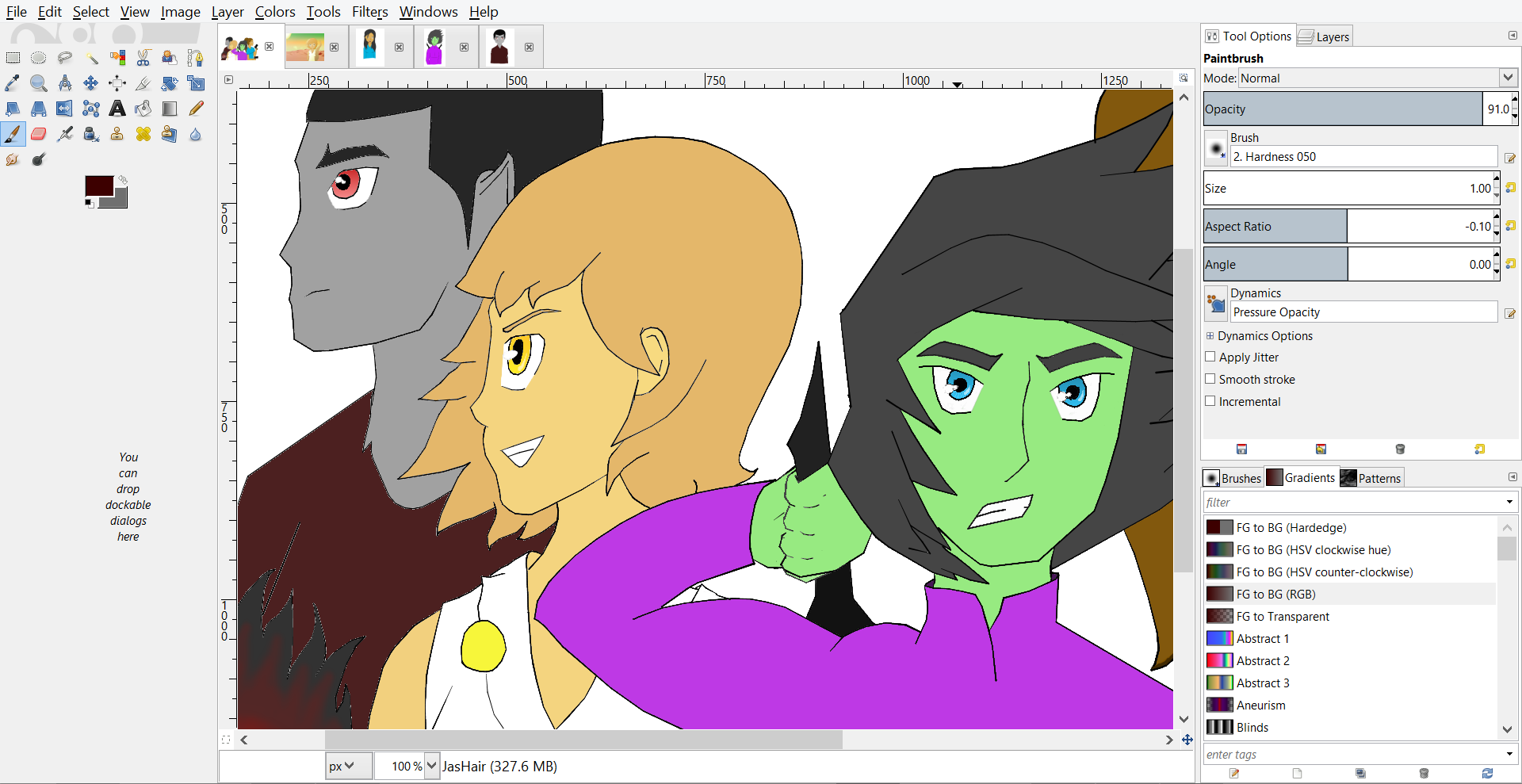
Task: Open the Colors menu
Action: click(275, 12)
